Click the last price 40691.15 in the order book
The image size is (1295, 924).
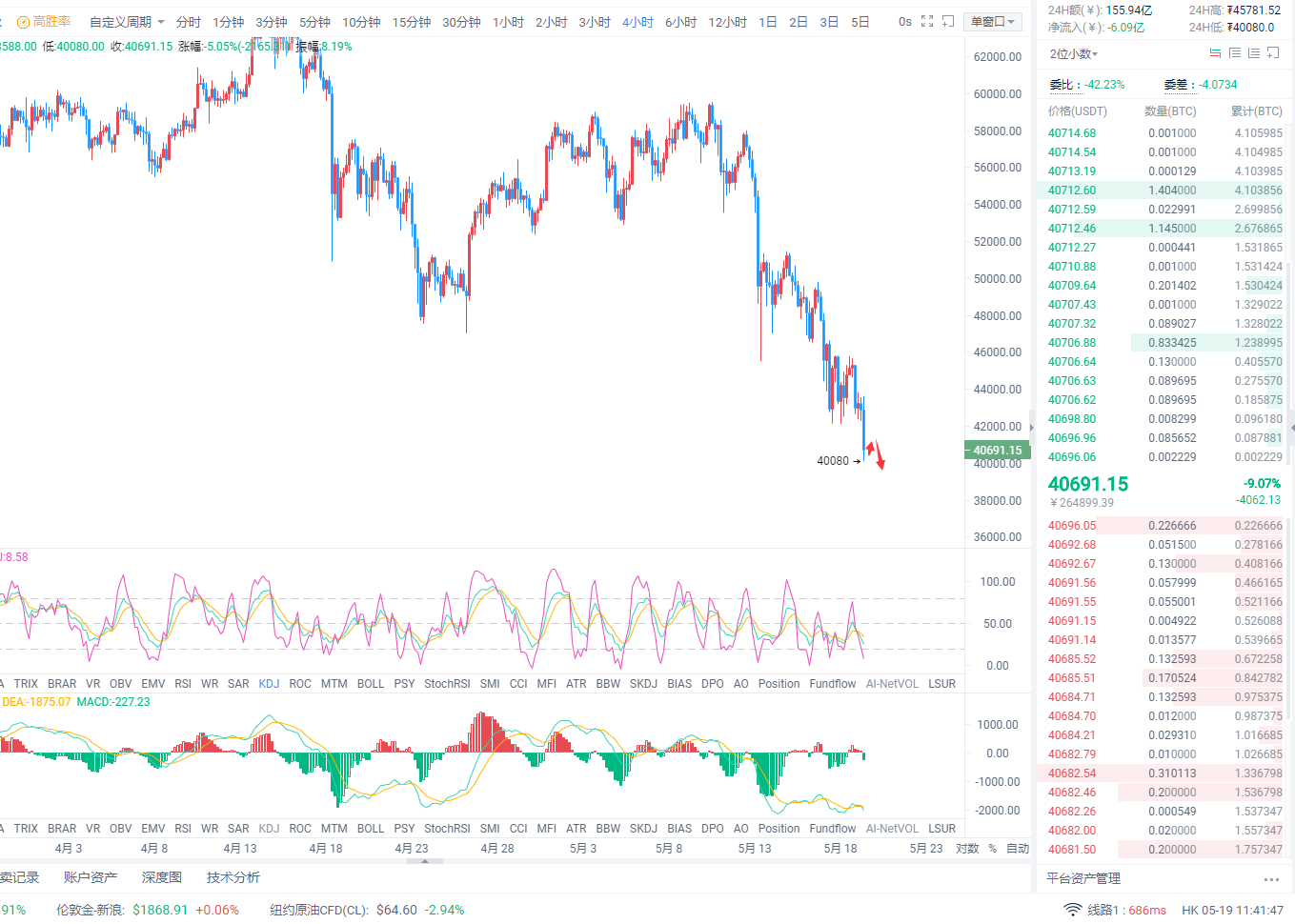[x=1088, y=484]
